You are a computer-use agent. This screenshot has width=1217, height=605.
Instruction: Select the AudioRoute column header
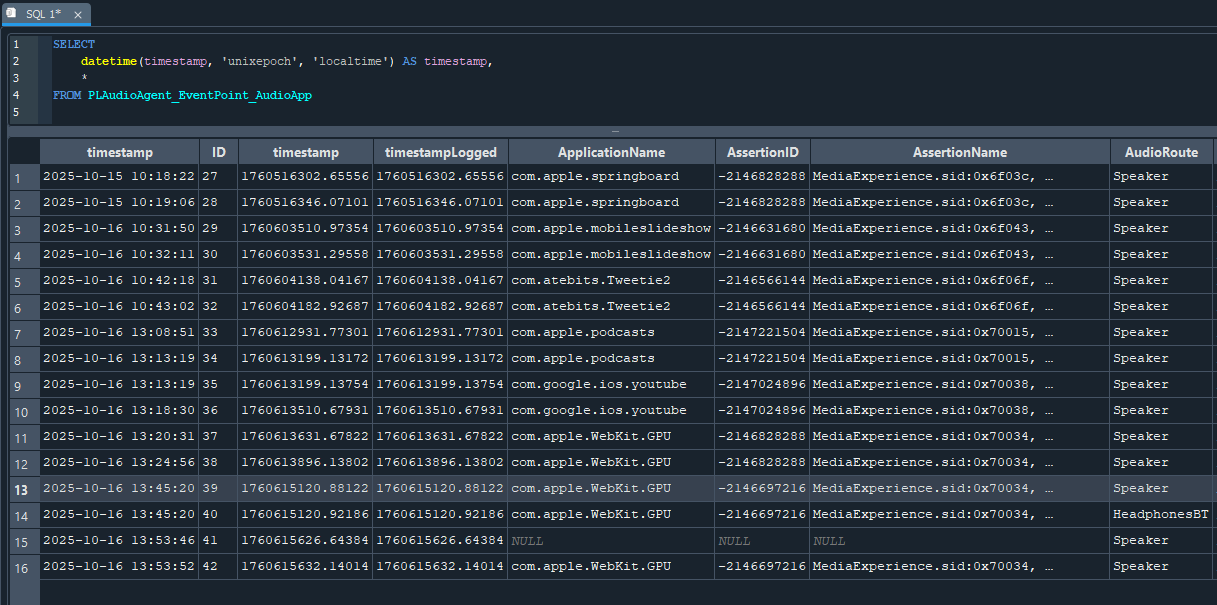click(x=1161, y=152)
